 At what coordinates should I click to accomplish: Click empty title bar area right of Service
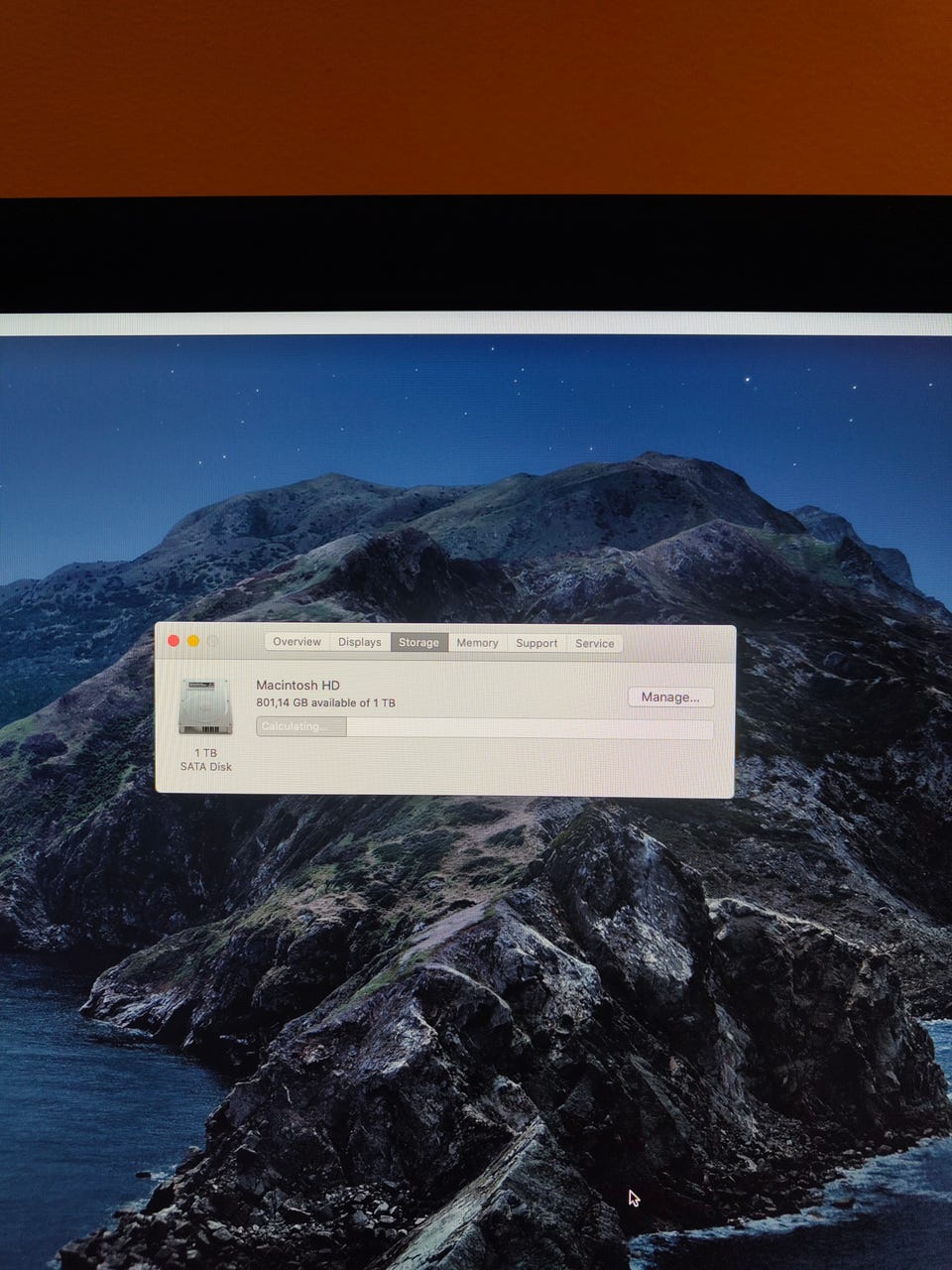coord(674,643)
